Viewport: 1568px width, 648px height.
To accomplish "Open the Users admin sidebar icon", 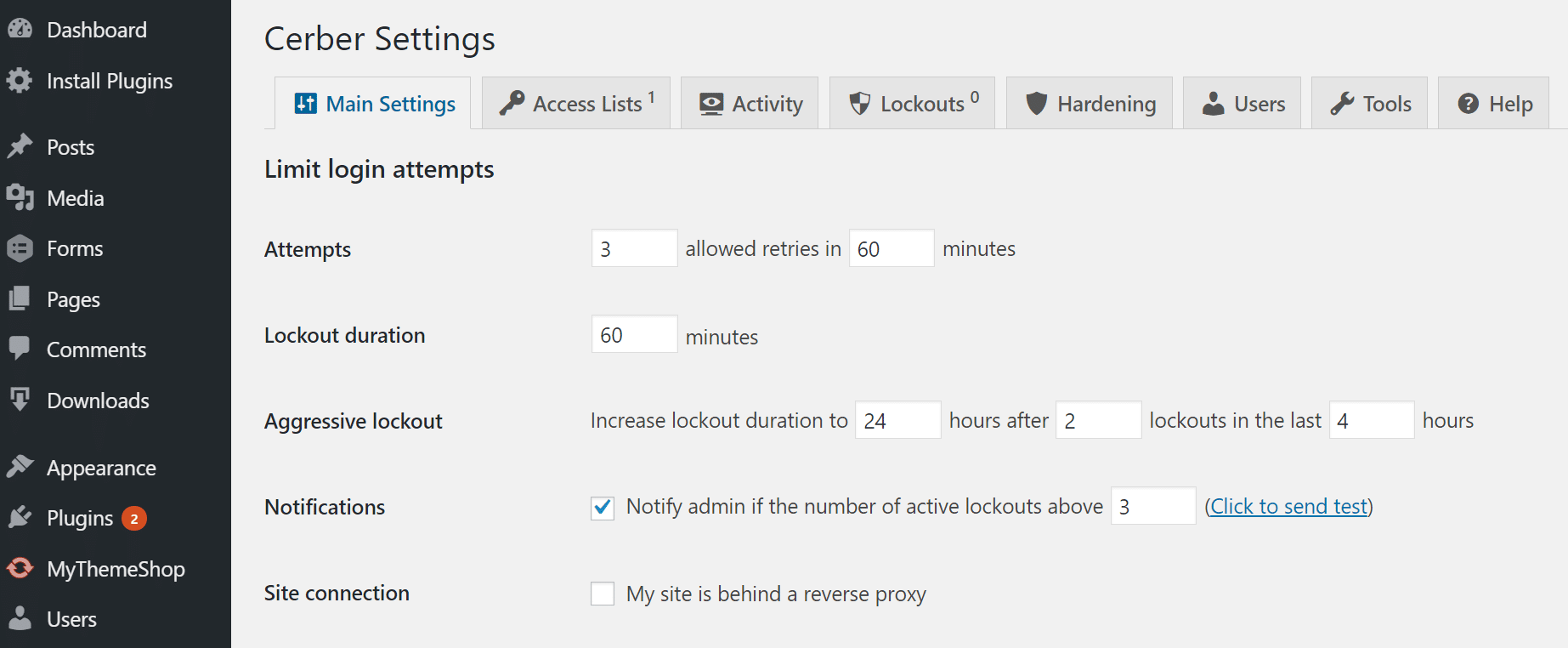I will tap(20, 618).
